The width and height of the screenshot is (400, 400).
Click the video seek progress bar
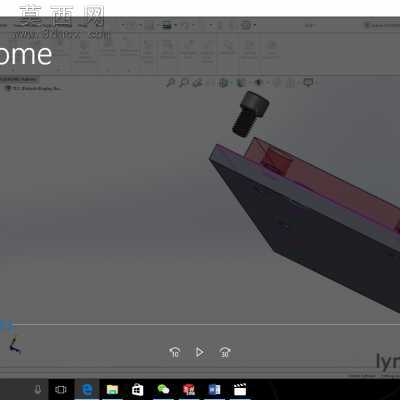pyautogui.click(x=200, y=324)
